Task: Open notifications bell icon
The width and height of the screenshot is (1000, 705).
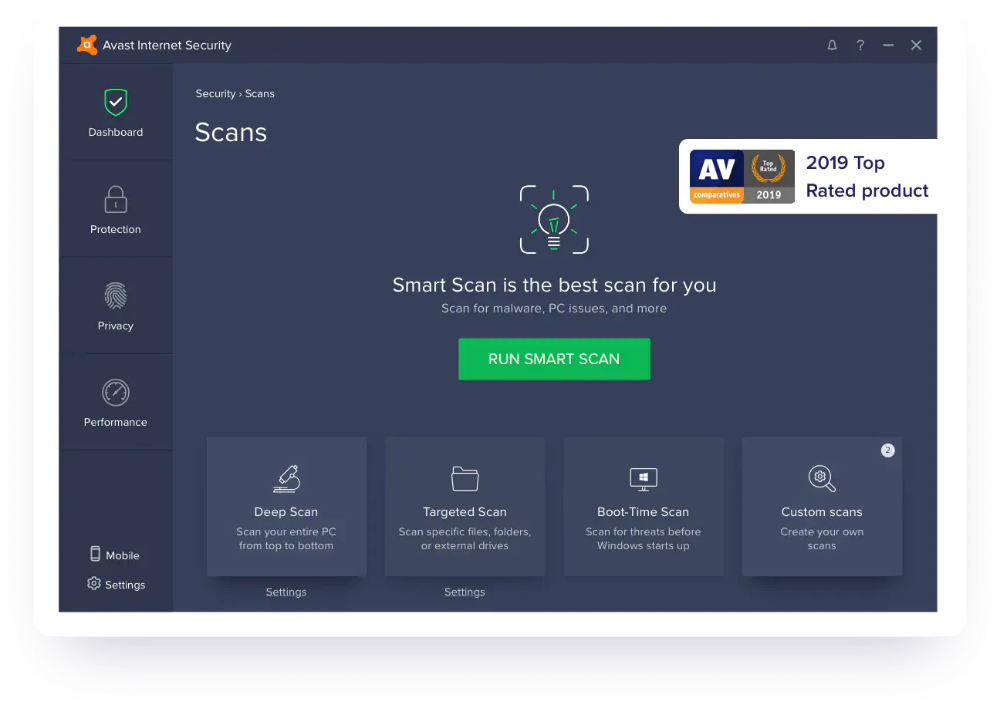Action: pyautogui.click(x=832, y=45)
